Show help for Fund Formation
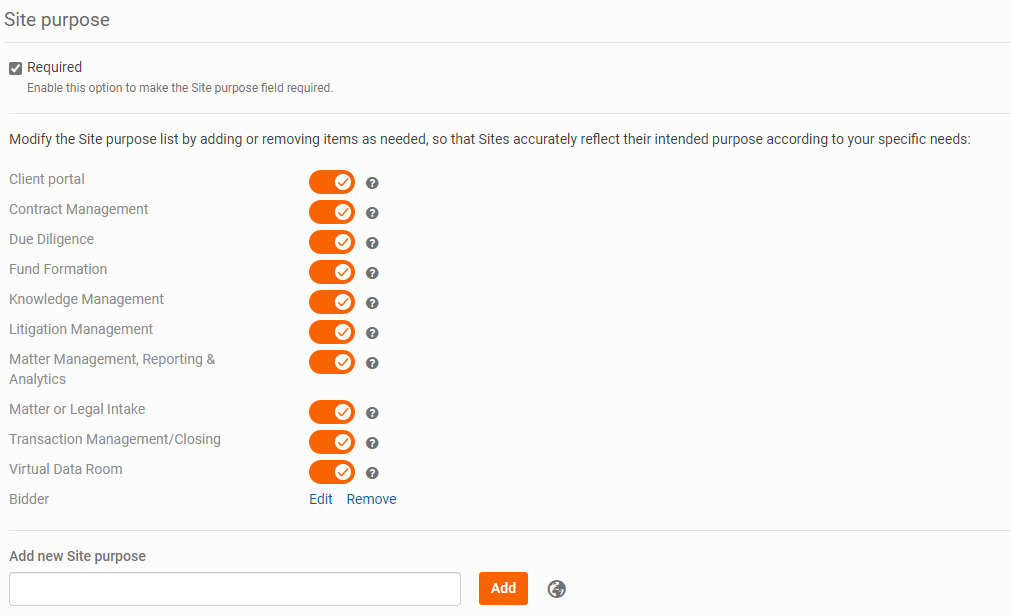 pyautogui.click(x=372, y=273)
